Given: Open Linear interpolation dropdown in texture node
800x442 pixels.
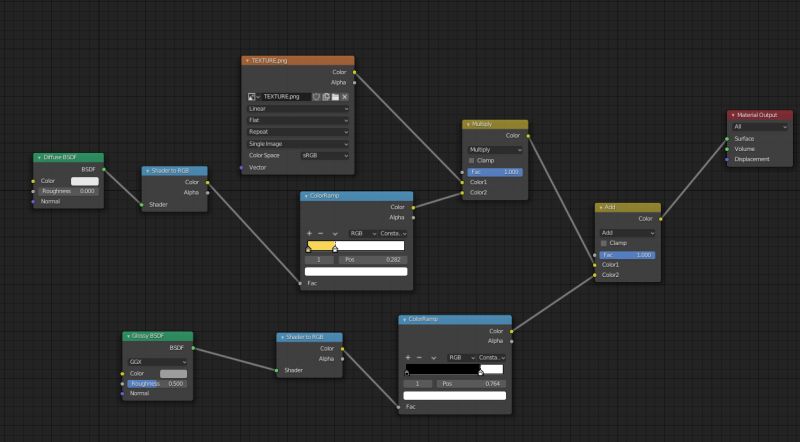Looking at the screenshot, I should tap(298, 109).
